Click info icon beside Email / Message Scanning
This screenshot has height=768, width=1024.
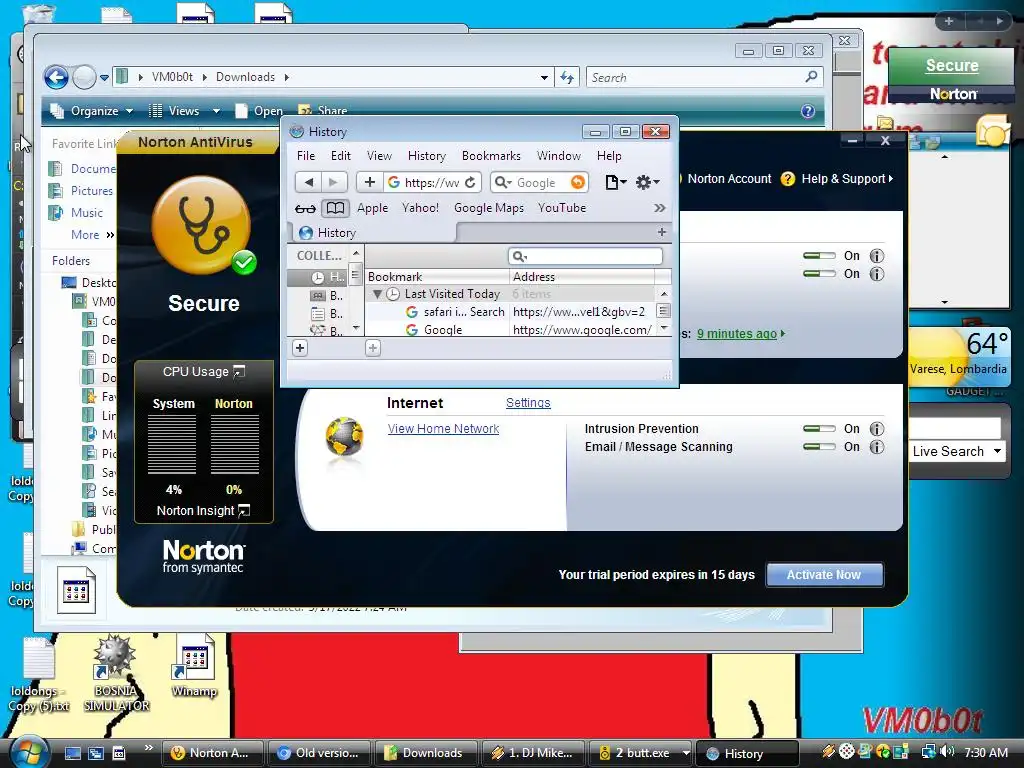tap(876, 447)
